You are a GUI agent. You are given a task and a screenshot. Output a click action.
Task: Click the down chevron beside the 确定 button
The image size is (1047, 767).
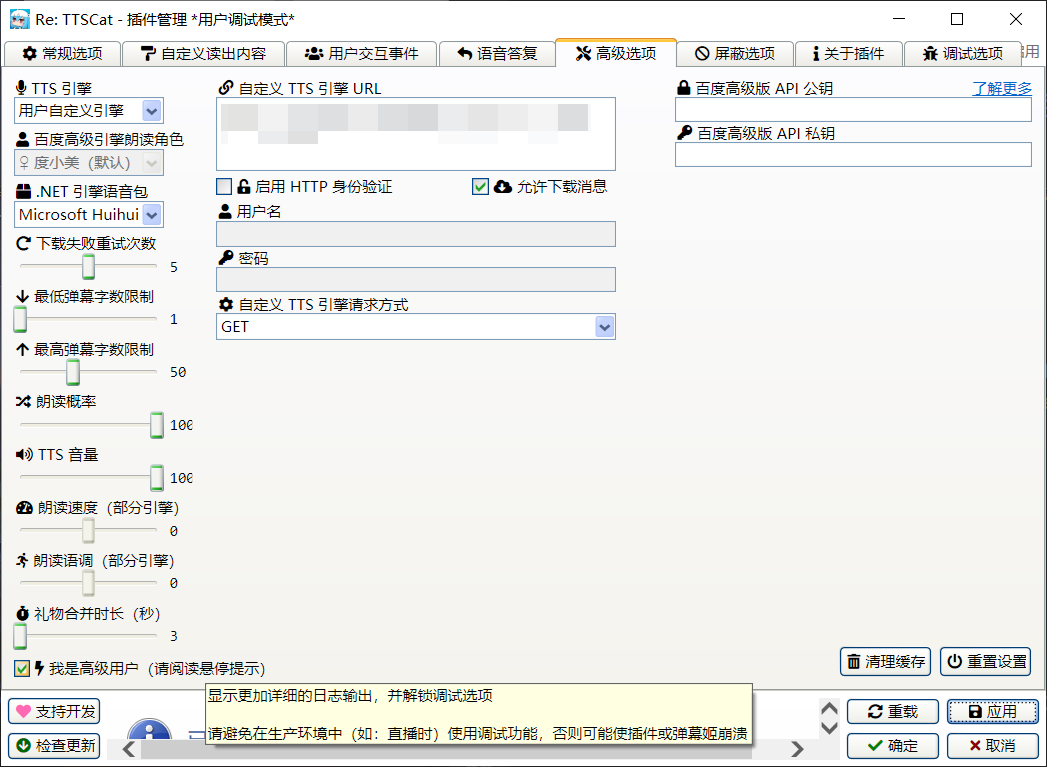tap(829, 728)
